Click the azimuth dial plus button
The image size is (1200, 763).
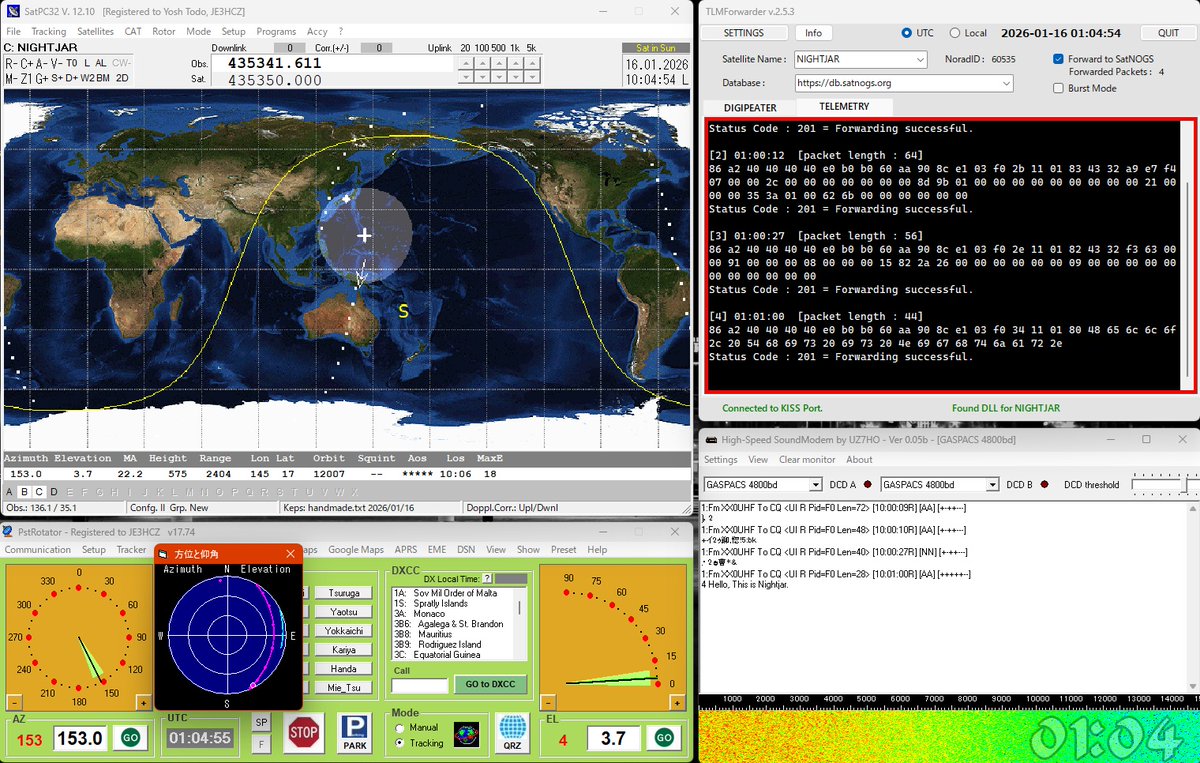tap(143, 703)
